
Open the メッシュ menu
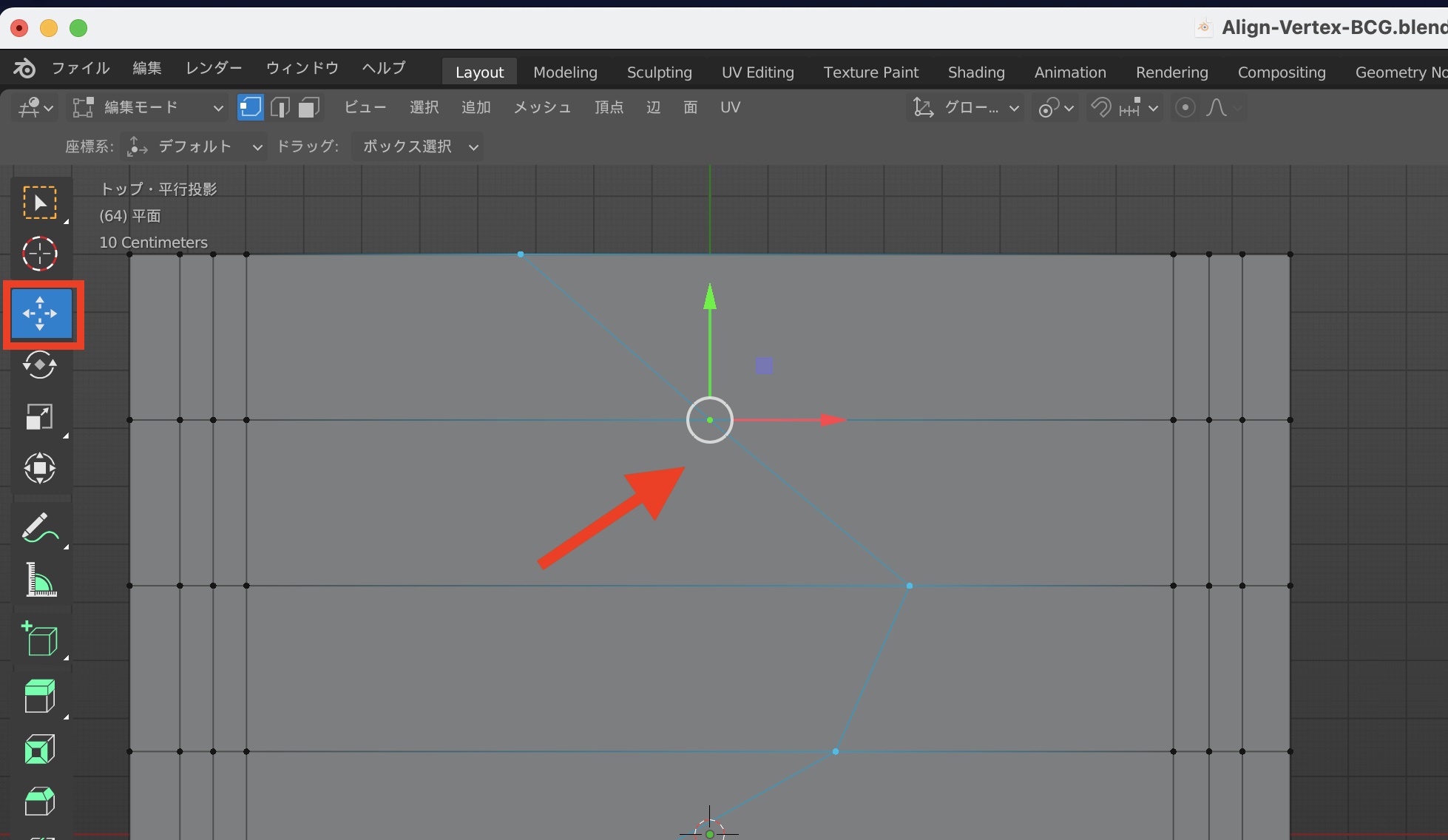pos(542,108)
